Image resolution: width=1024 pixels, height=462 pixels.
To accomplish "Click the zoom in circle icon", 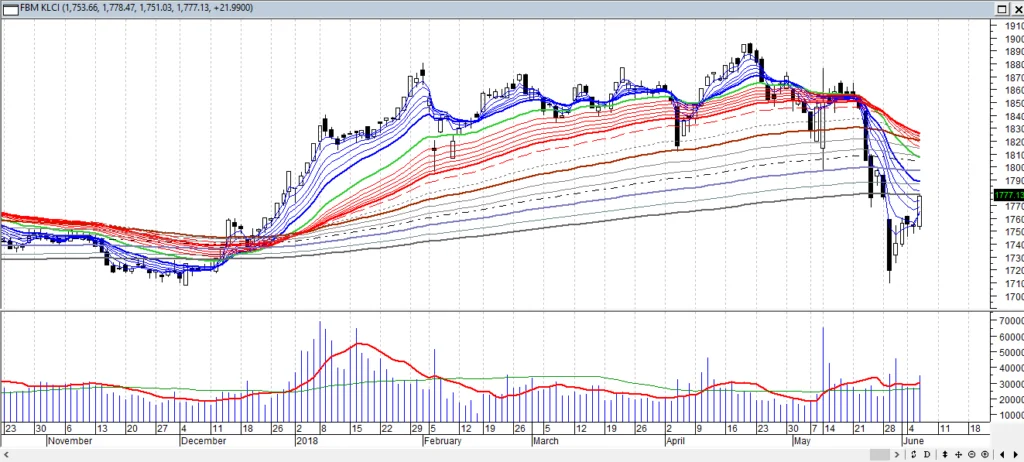I will [x=985, y=454].
